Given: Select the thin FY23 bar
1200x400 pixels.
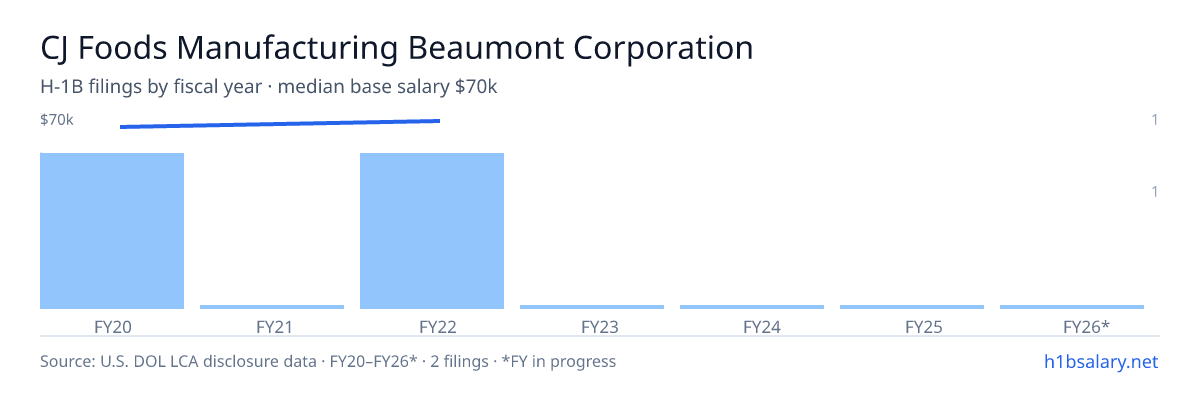Looking at the screenshot, I should 592,307.
